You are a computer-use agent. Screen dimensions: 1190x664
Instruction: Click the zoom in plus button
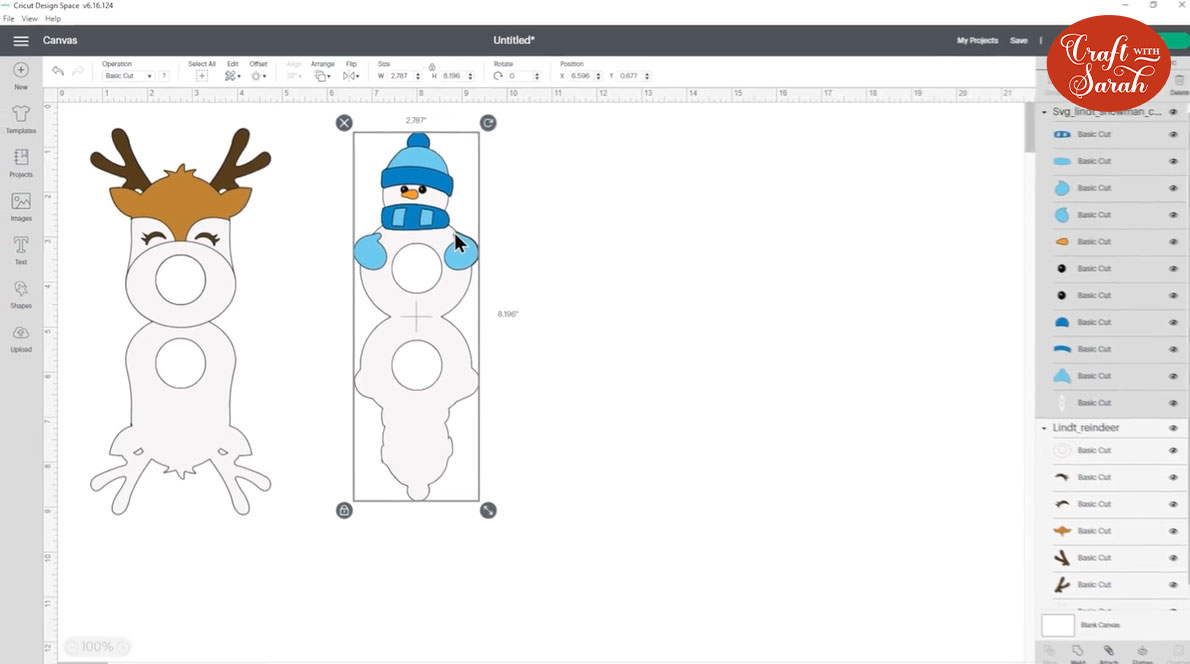[123, 647]
